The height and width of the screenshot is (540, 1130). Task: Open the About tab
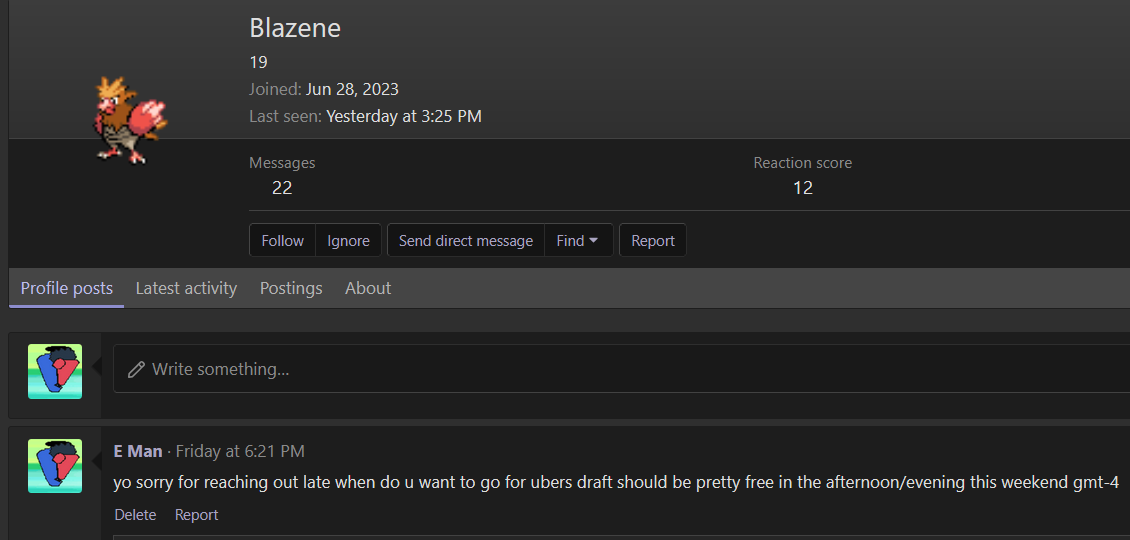pos(368,288)
